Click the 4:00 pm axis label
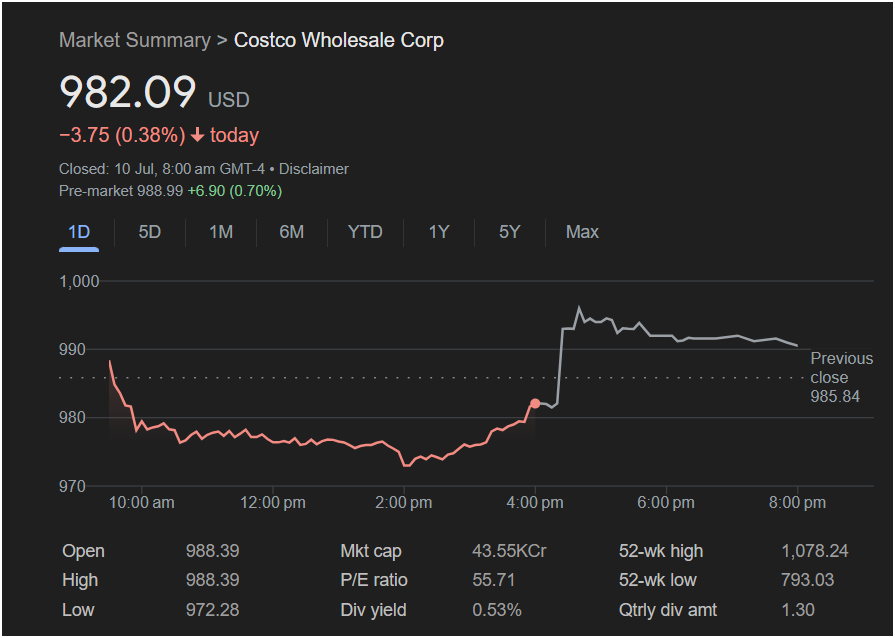Viewport: 895px width, 638px height. [x=535, y=503]
